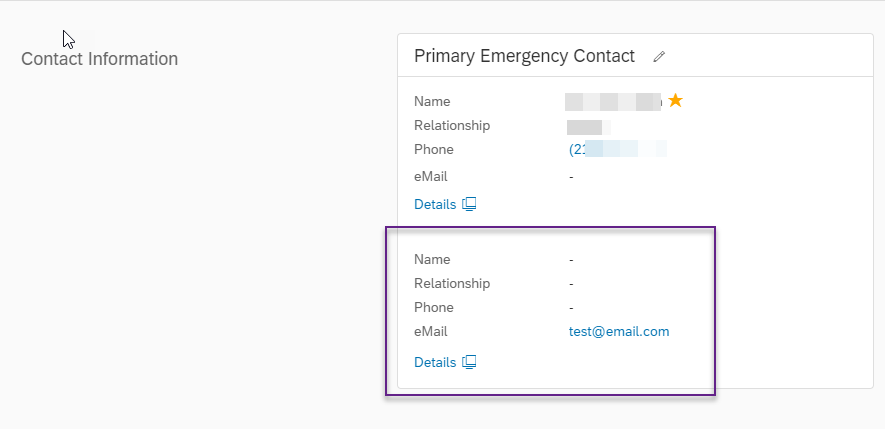Click the Contact Information section title
Screen dimensions: 885x429
point(99,59)
